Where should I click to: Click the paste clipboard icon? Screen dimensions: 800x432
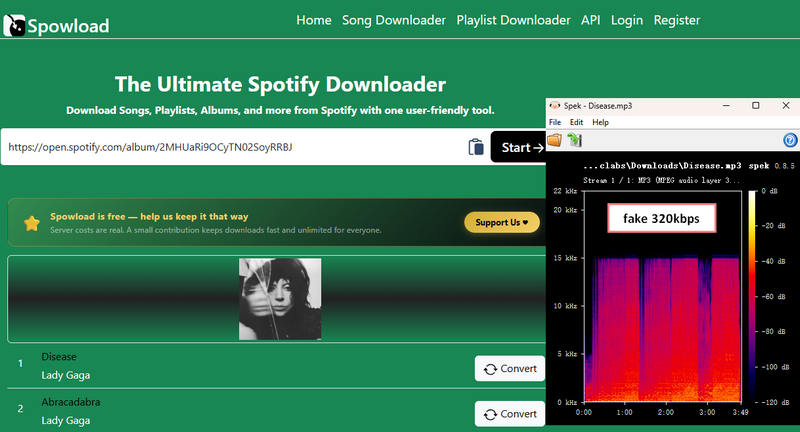click(476, 147)
